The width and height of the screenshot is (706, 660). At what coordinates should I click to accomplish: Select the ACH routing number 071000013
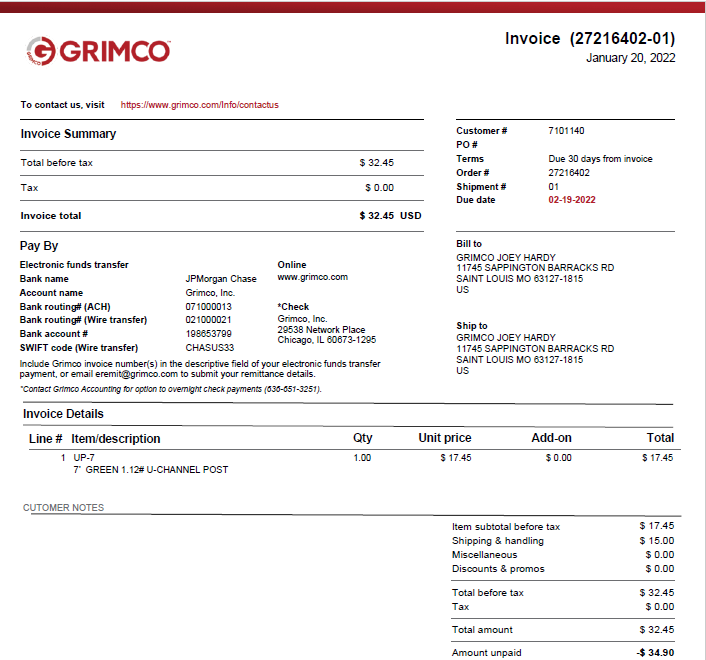(208, 306)
